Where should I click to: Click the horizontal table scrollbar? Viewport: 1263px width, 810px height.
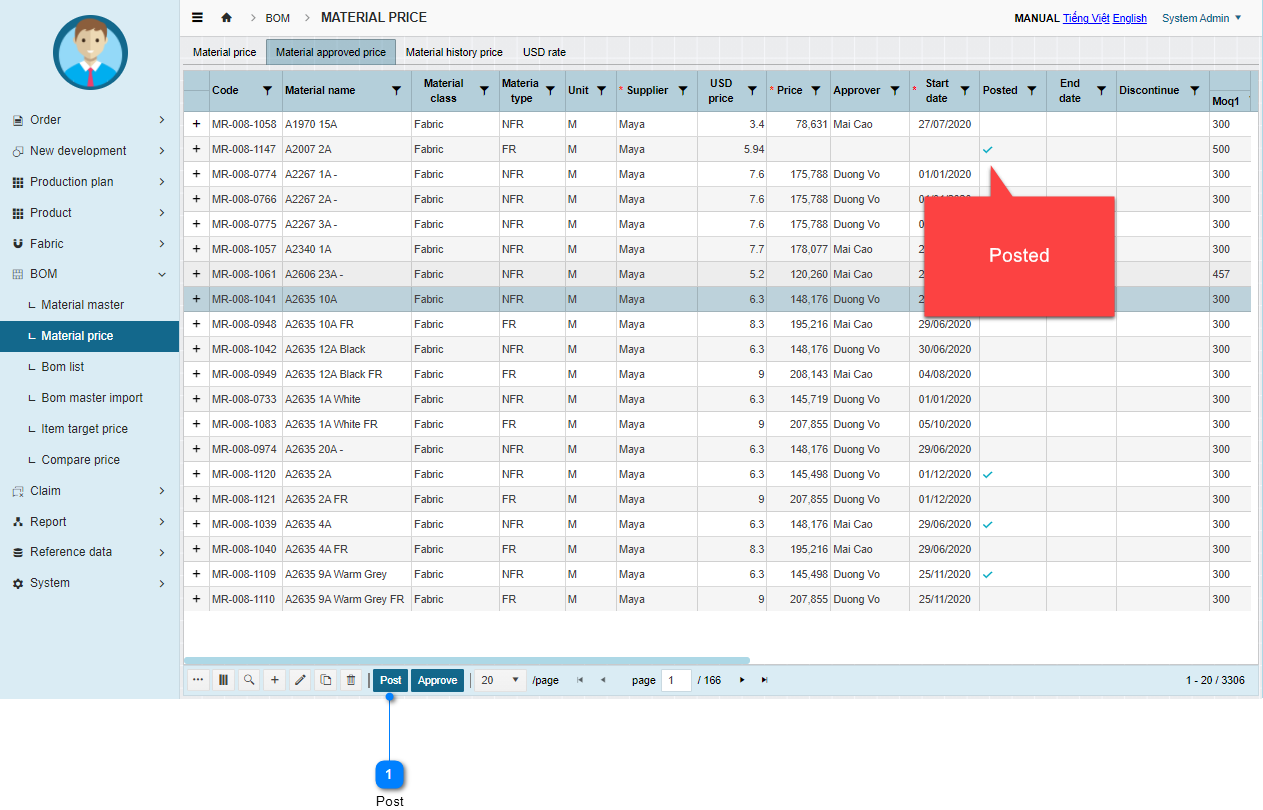[467, 660]
